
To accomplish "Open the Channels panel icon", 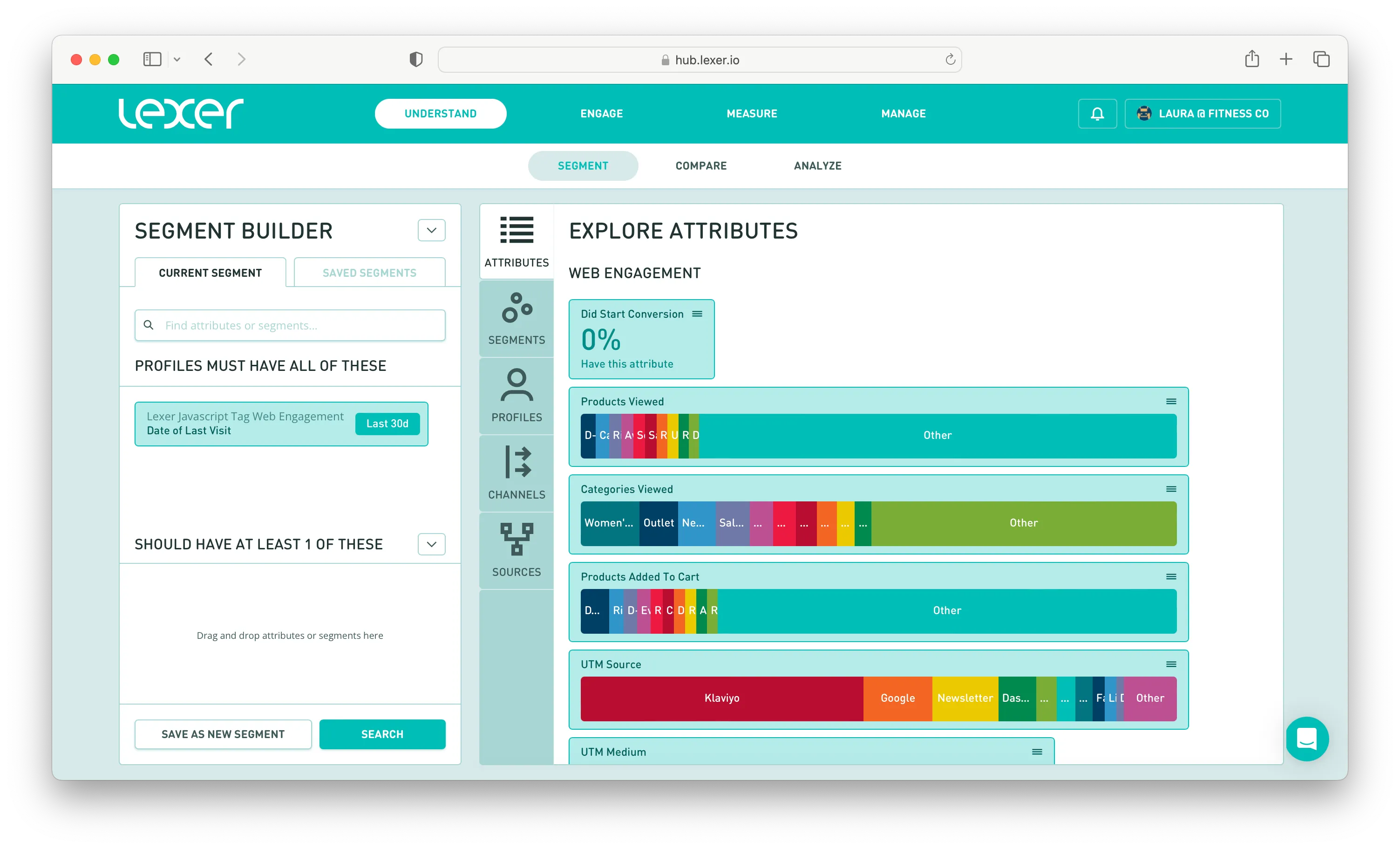I will 516,473.
